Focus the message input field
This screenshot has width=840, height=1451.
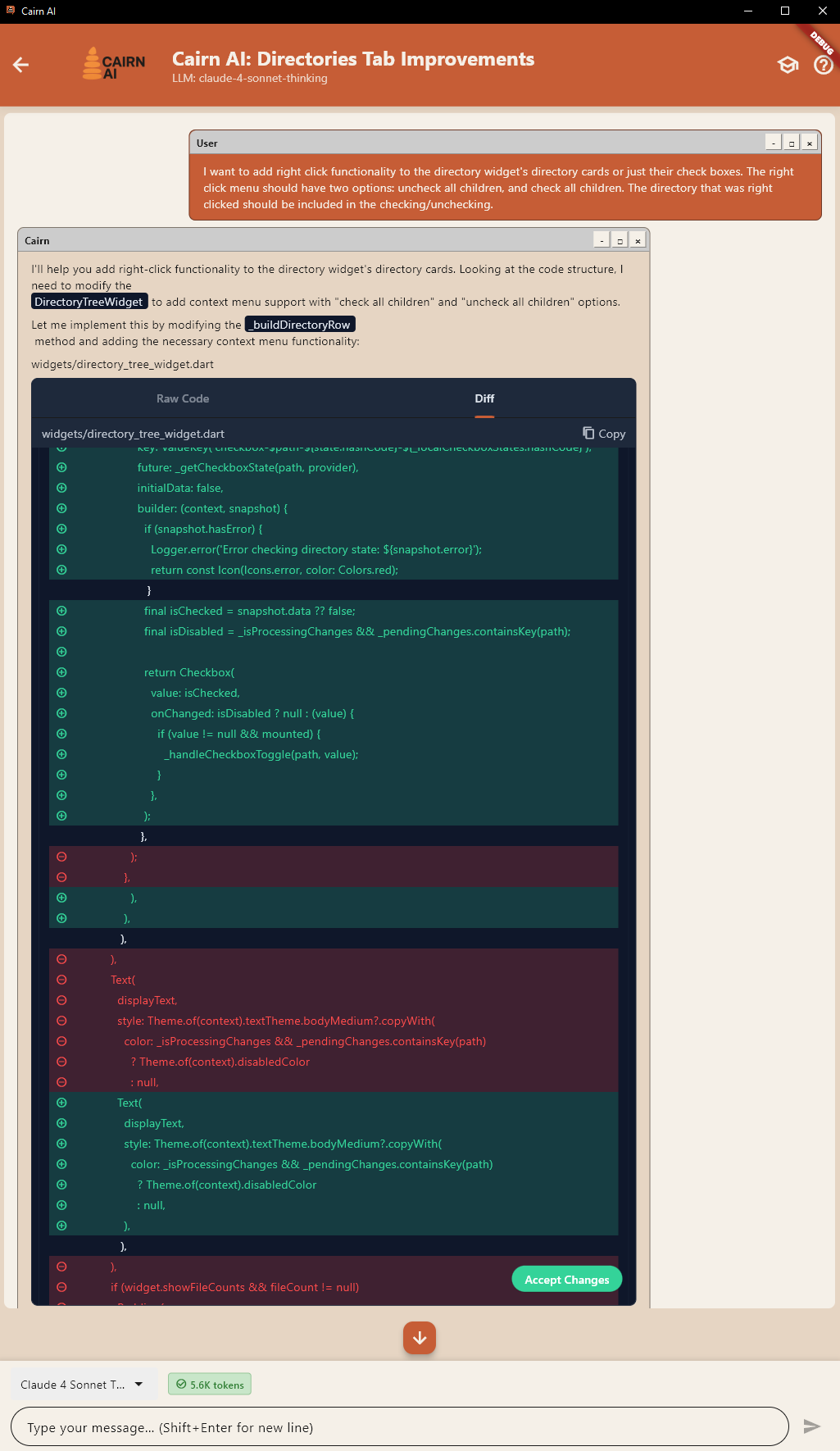(399, 1427)
